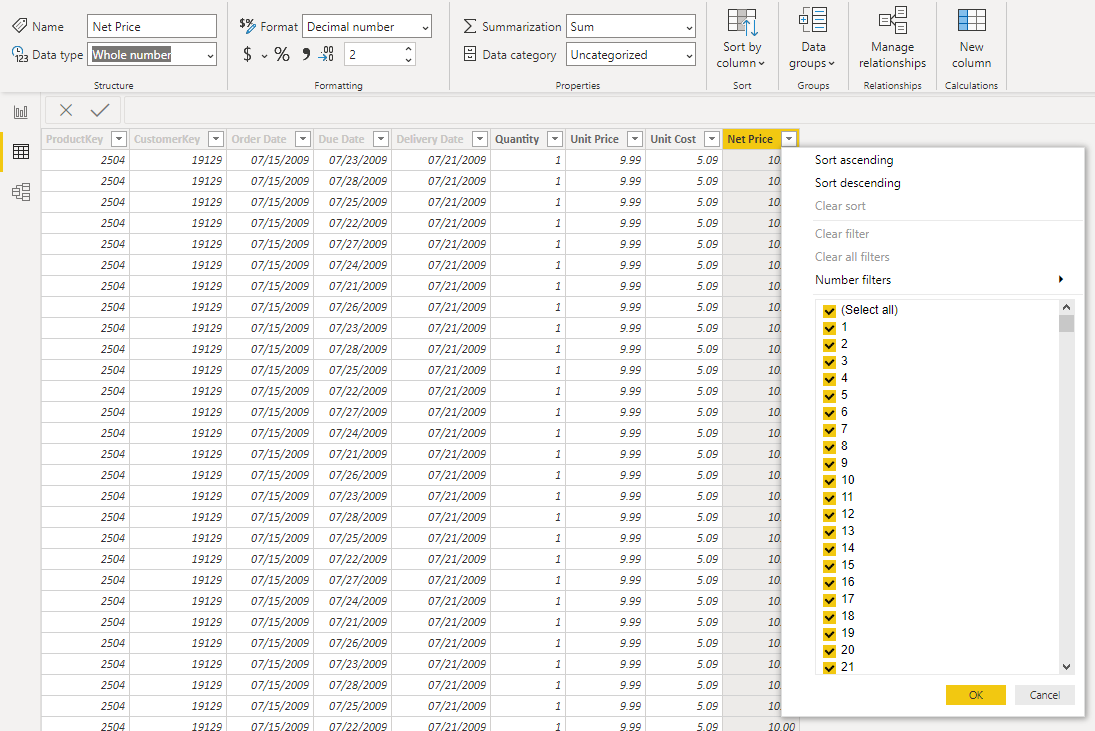Screen dimensions: 1095x731
Task: Open Unit Price column filter dropdown
Action: tap(635, 139)
